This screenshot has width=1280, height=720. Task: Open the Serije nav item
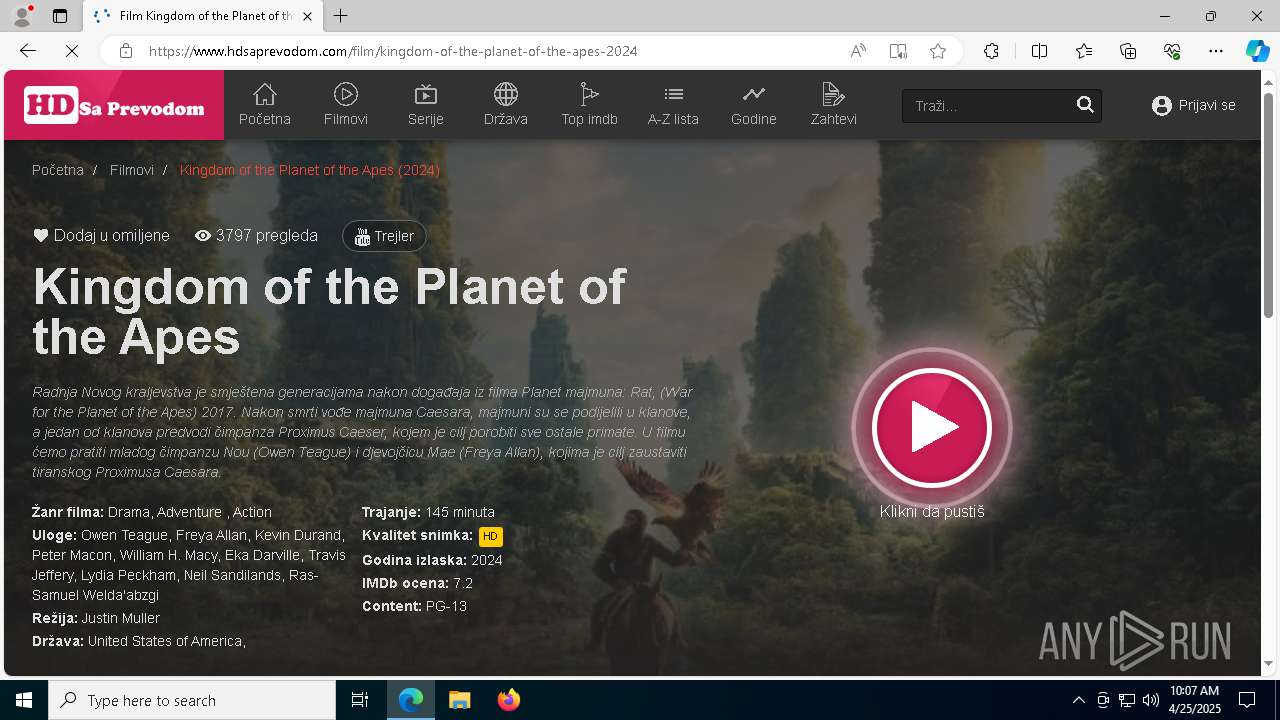click(426, 105)
